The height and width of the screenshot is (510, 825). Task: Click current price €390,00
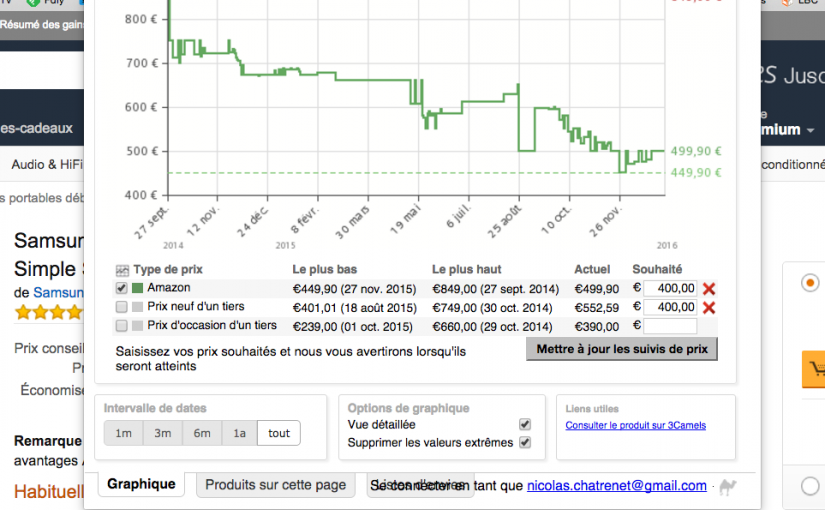coord(597,327)
